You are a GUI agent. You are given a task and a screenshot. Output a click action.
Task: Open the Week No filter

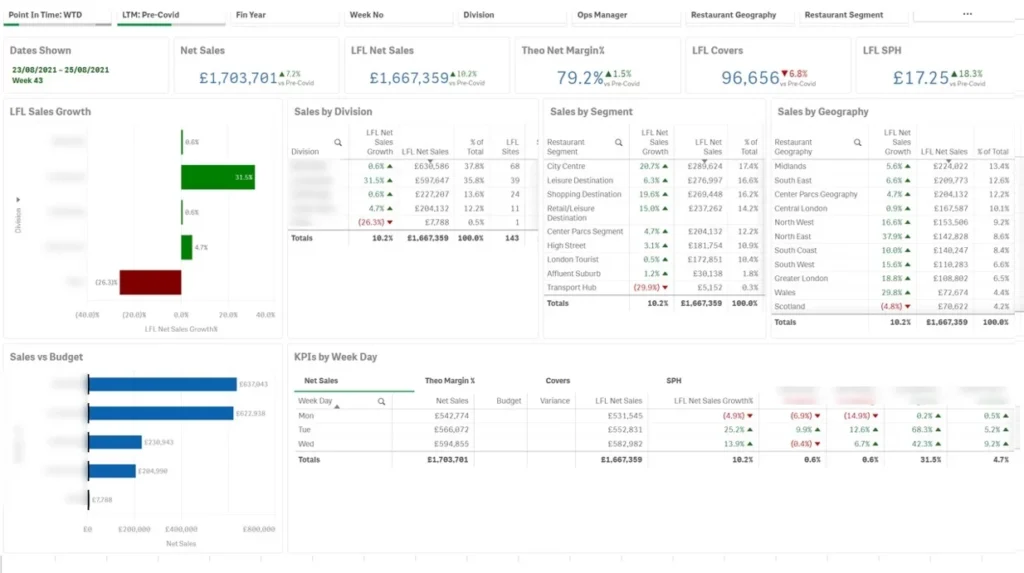tap(398, 14)
